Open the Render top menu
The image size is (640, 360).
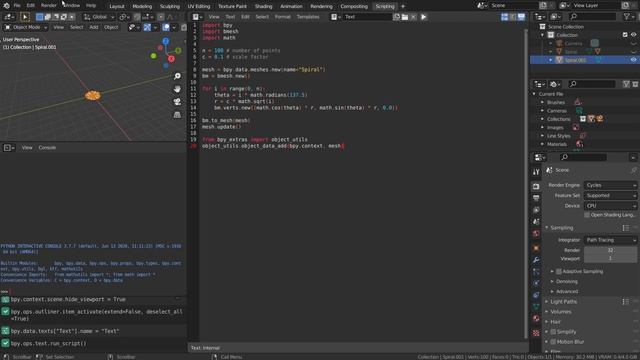49,6
